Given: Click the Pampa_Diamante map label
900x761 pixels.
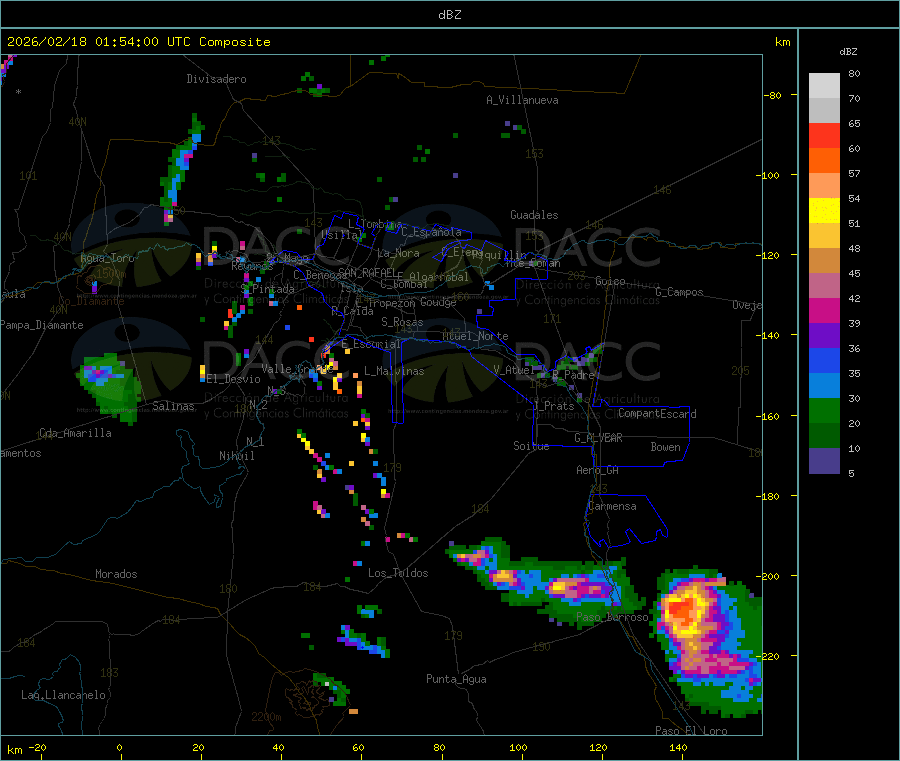Looking at the screenshot, I should [x=42, y=325].
